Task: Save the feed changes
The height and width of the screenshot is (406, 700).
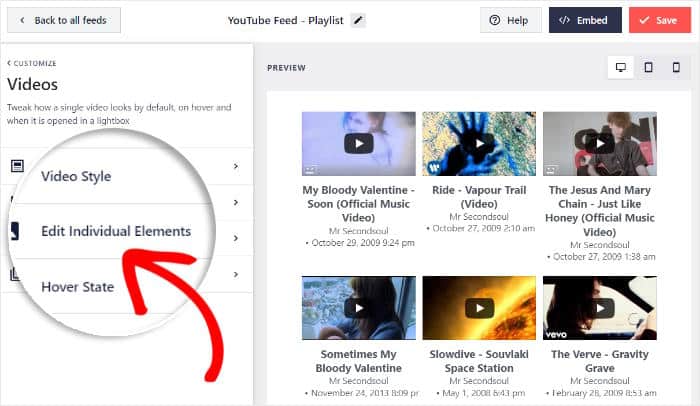Action: pyautogui.click(x=658, y=20)
